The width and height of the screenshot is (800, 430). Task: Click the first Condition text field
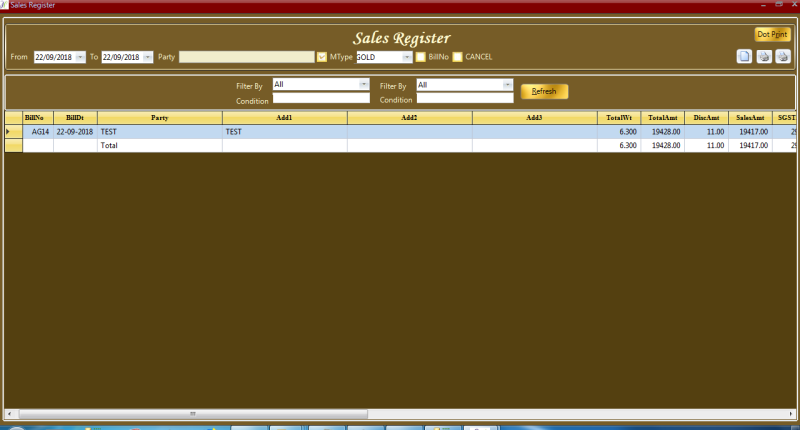coord(321,99)
